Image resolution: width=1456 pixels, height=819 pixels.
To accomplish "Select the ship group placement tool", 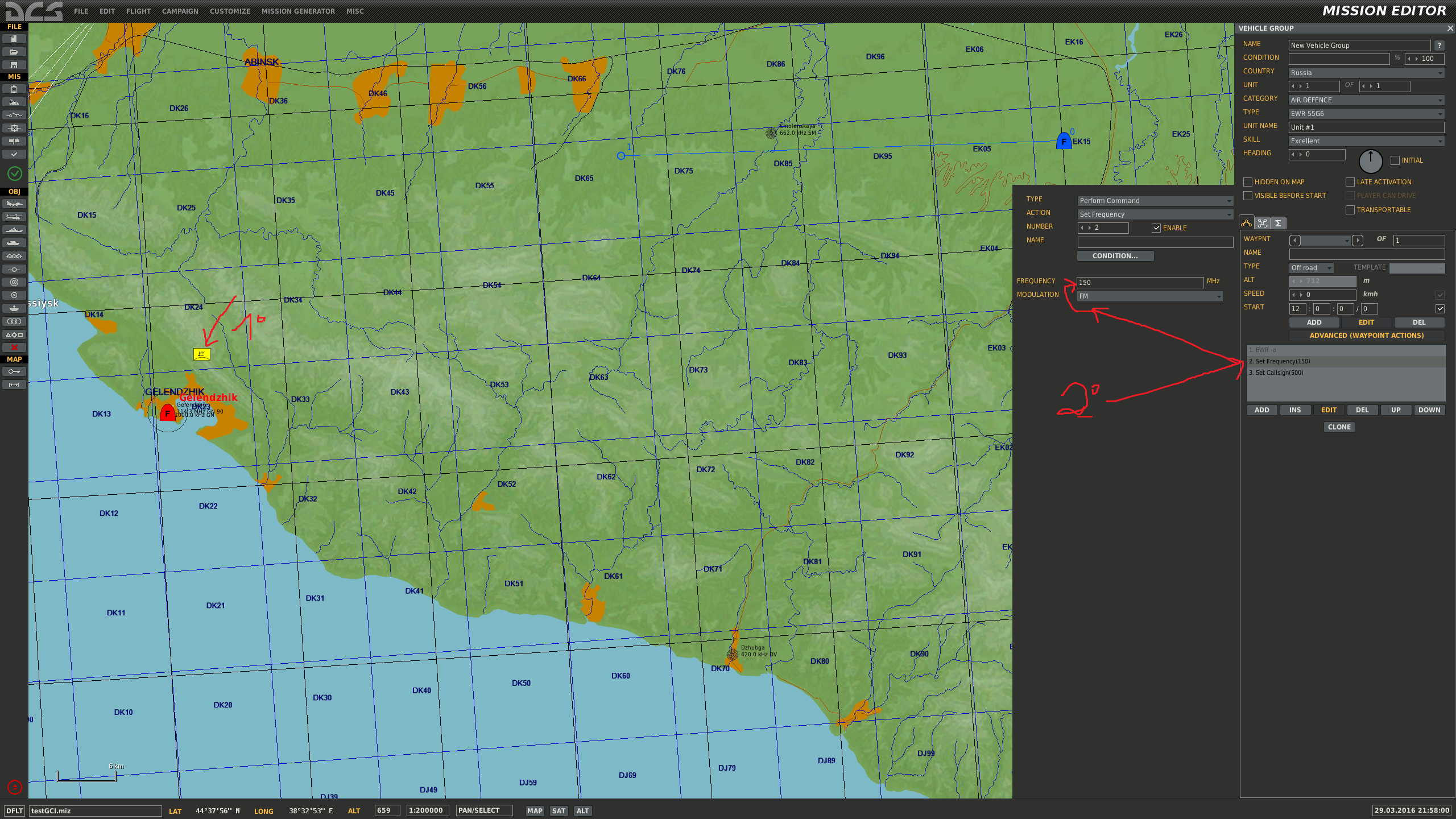I will [14, 230].
